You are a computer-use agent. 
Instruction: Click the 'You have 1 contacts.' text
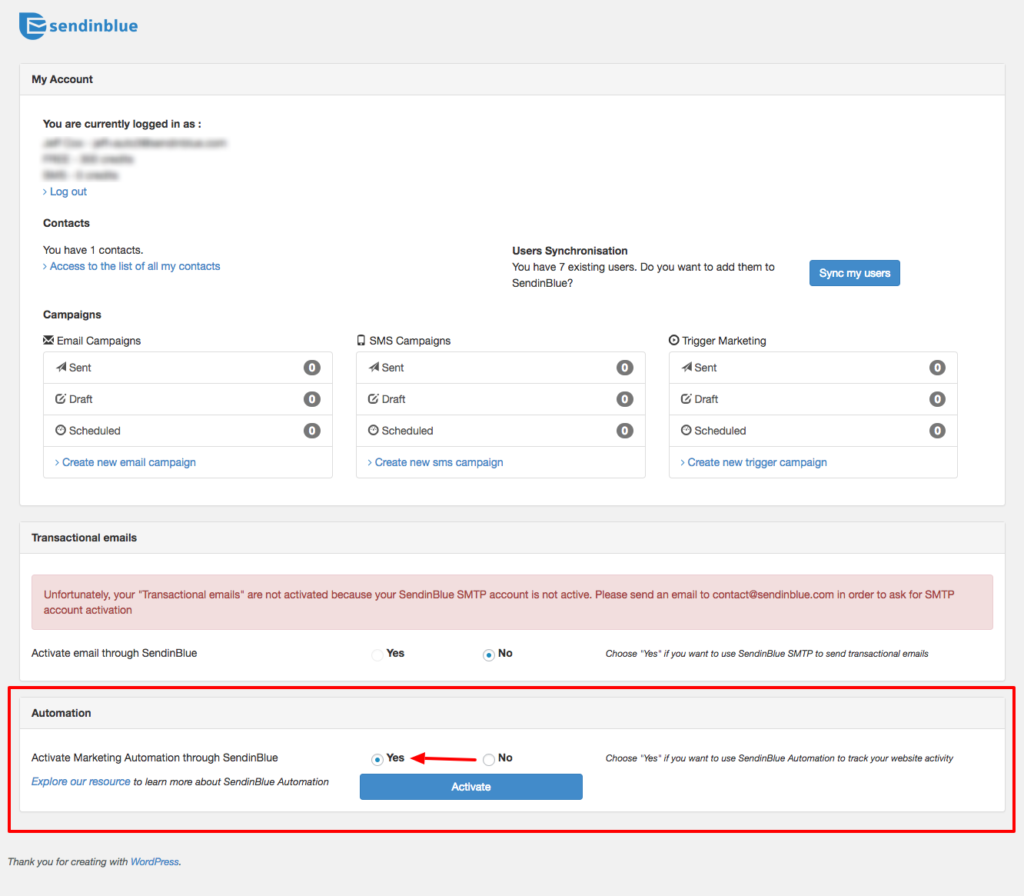[93, 249]
